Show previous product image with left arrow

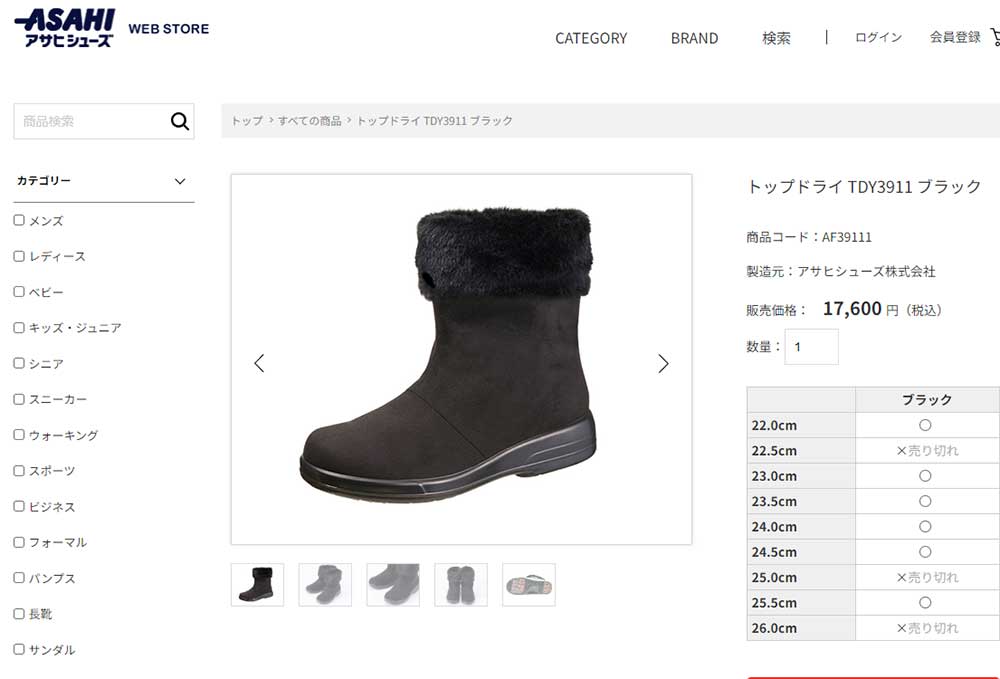tap(259, 363)
